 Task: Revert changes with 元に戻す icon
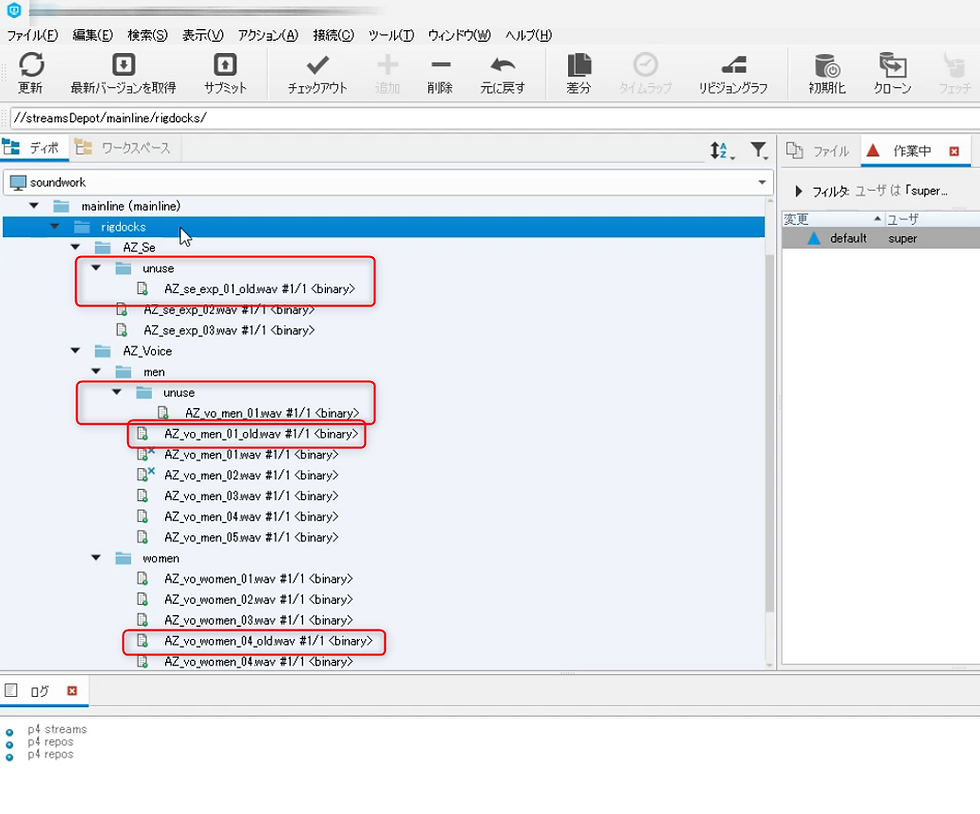(502, 64)
